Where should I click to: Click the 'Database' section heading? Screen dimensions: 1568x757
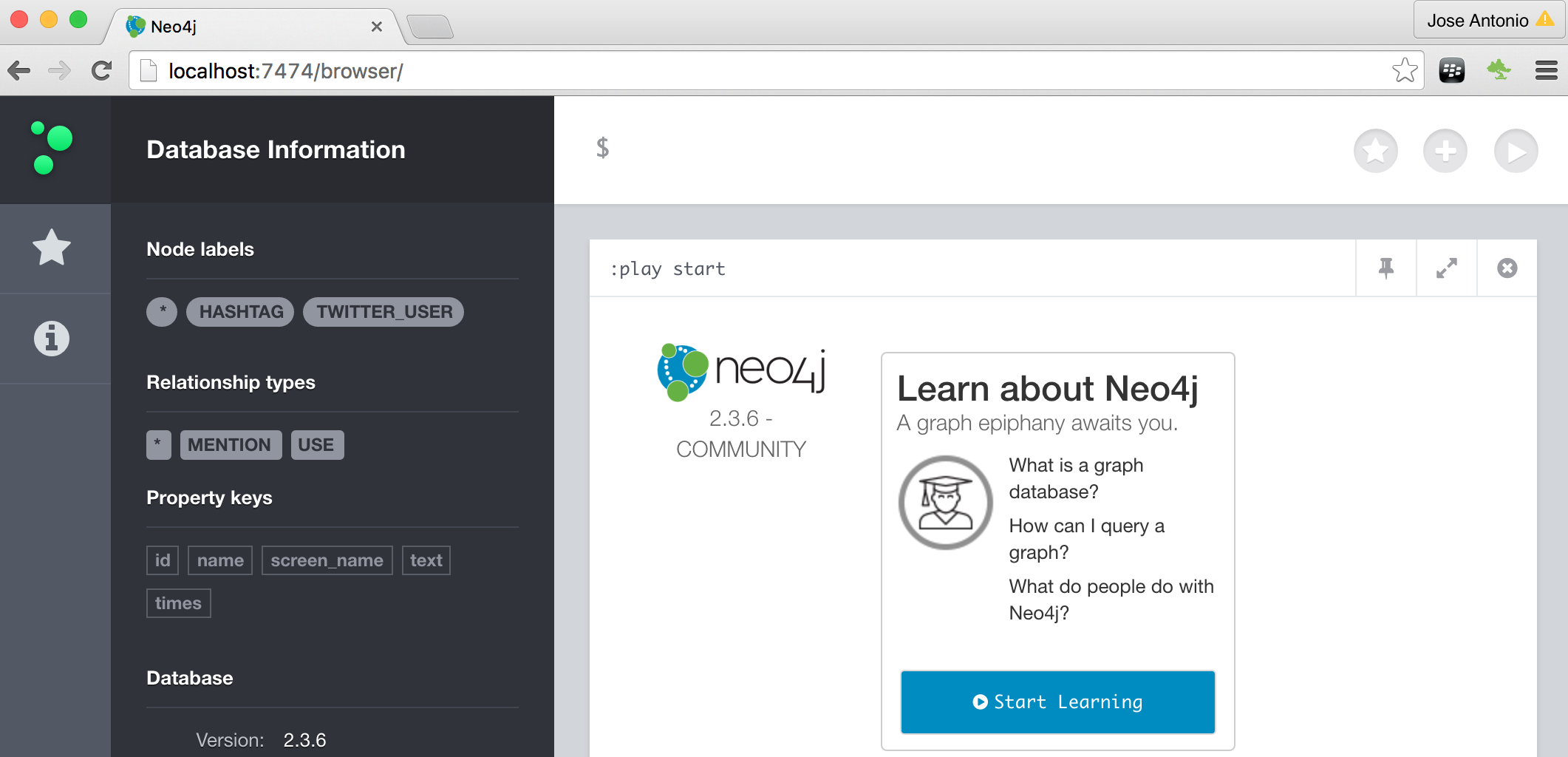point(190,678)
